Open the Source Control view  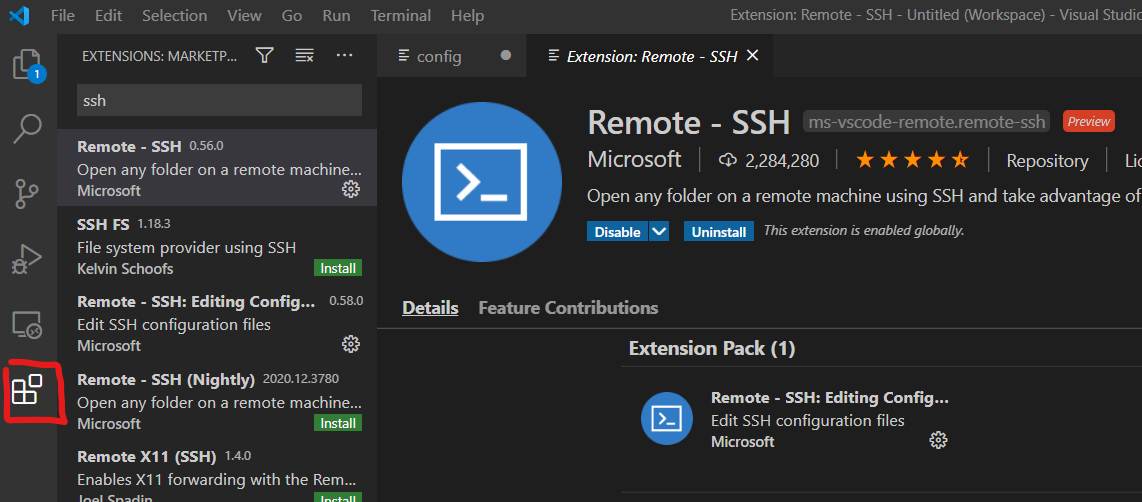click(x=28, y=194)
